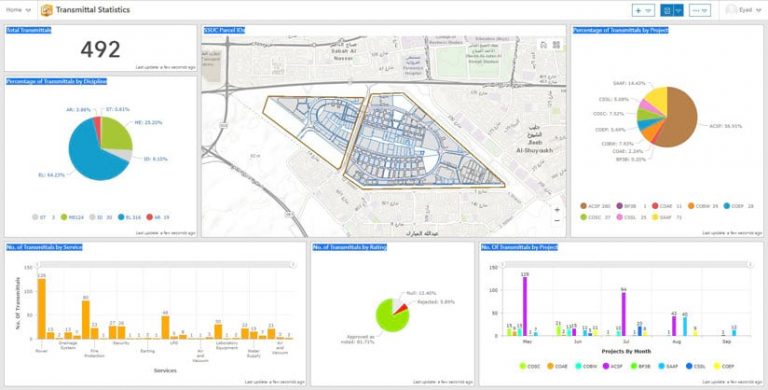Toggle EL series in discipline legend
This screenshot has width=768, height=390.
pos(130,217)
